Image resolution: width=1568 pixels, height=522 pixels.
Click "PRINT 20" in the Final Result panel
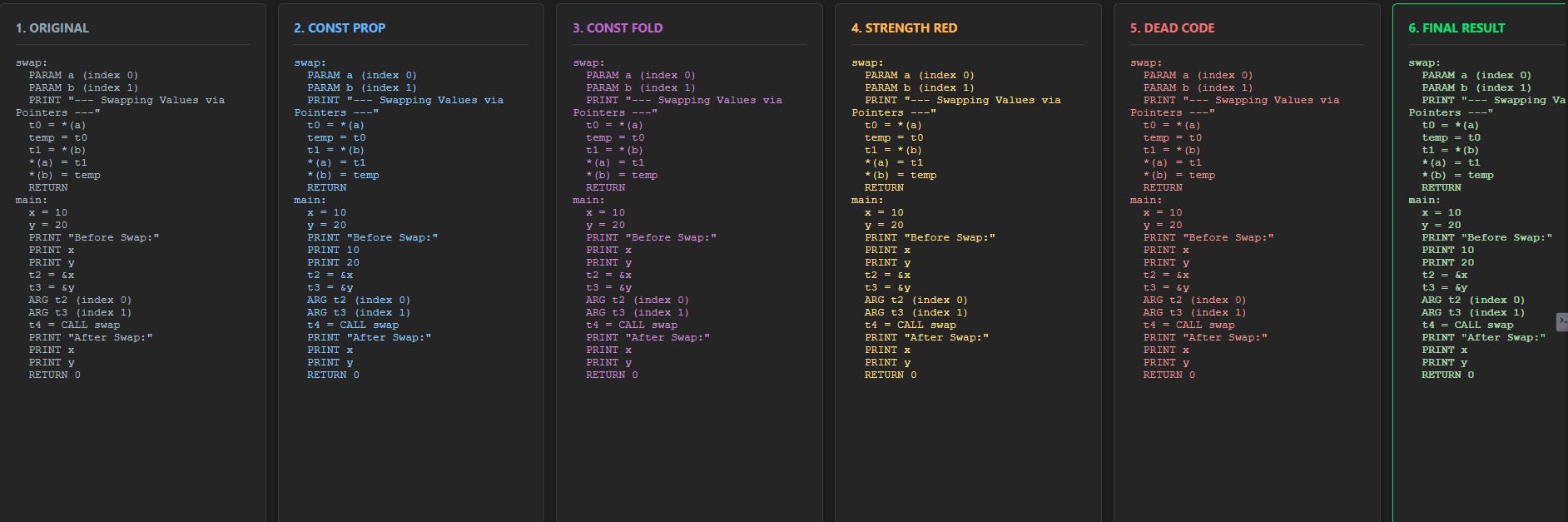coord(1447,262)
